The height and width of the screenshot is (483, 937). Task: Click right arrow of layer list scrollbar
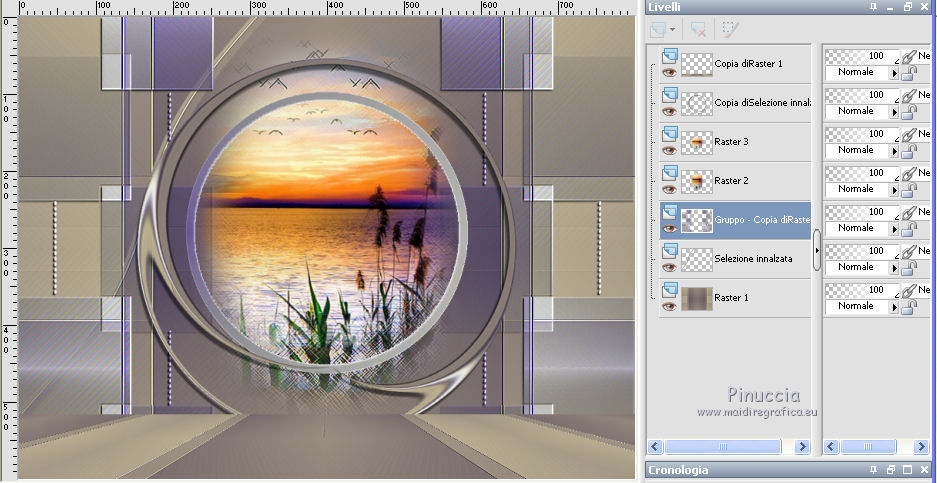(x=802, y=447)
